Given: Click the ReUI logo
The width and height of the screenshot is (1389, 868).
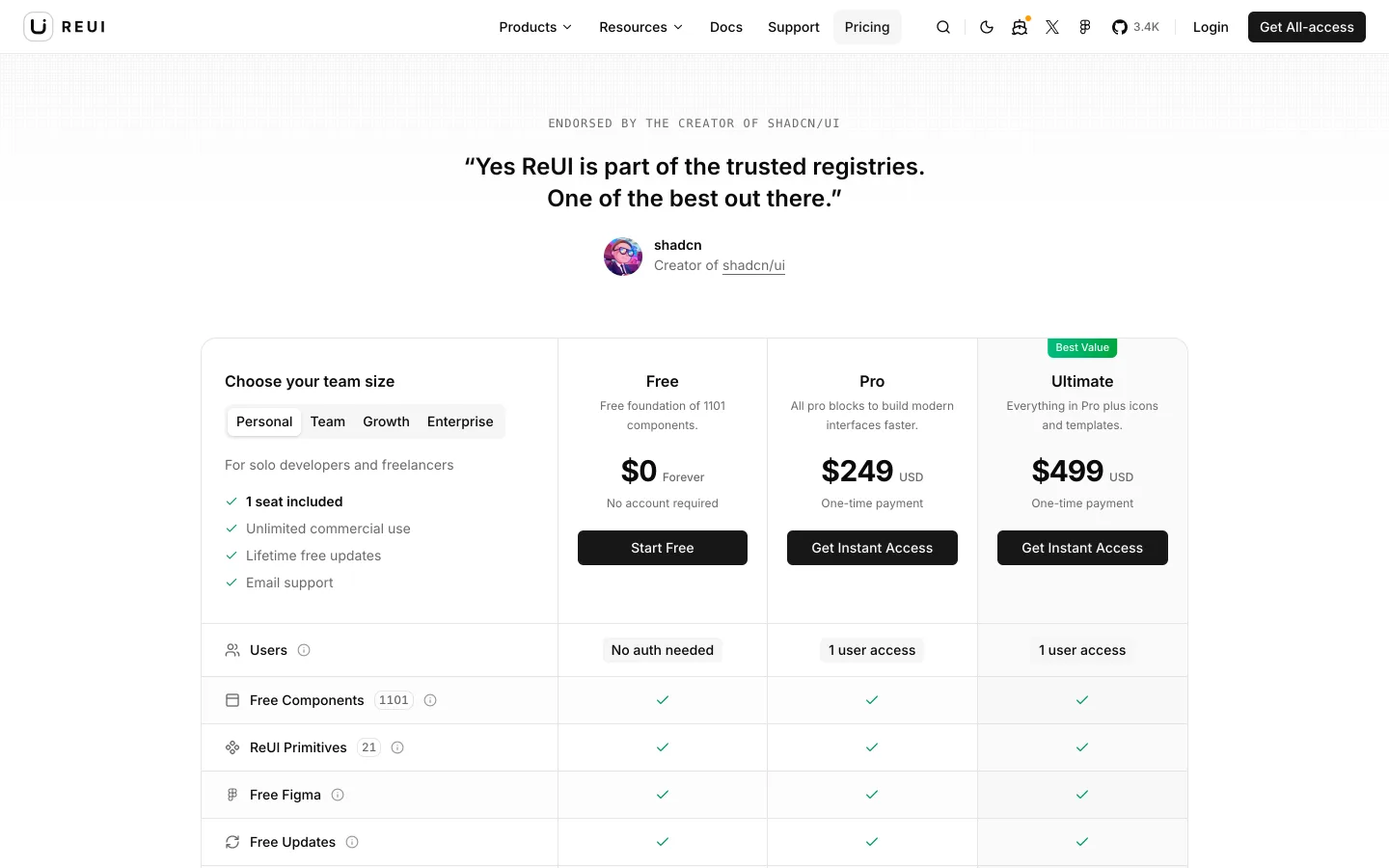Looking at the screenshot, I should coord(65,27).
